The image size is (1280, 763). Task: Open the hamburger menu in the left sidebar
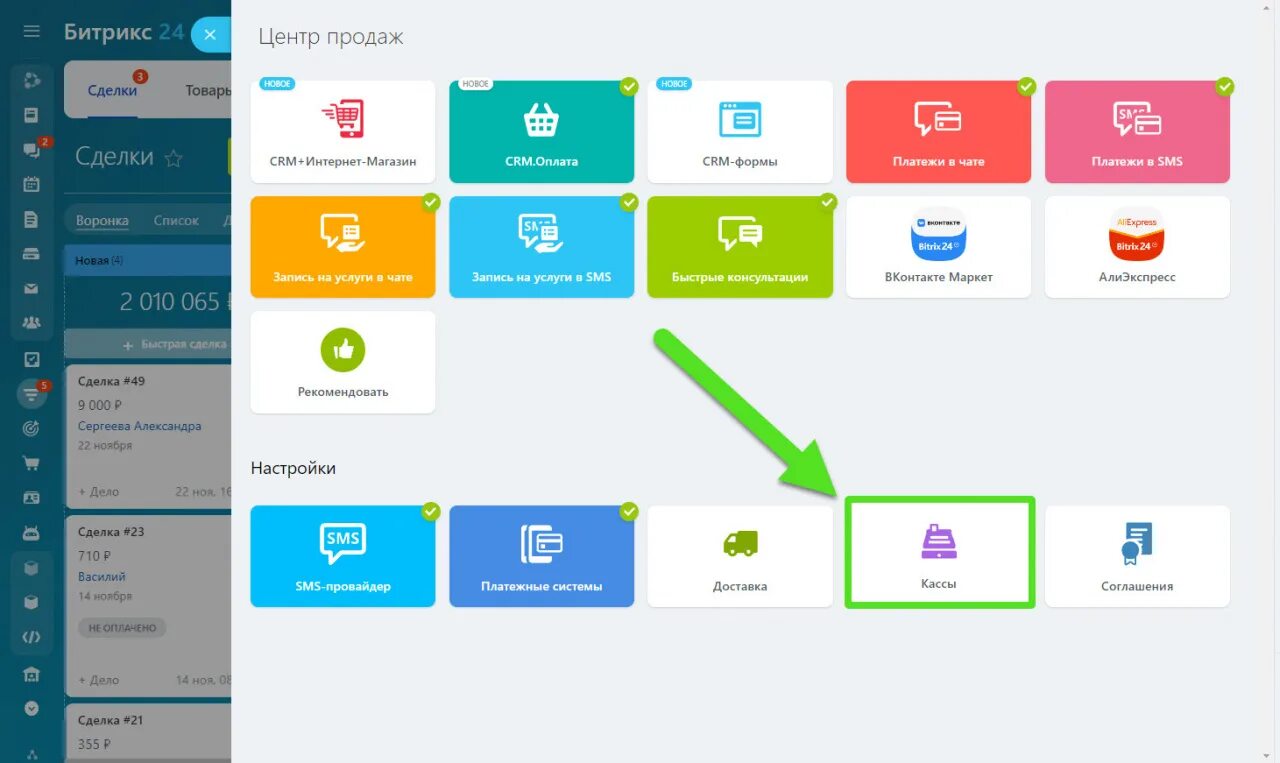[x=31, y=31]
